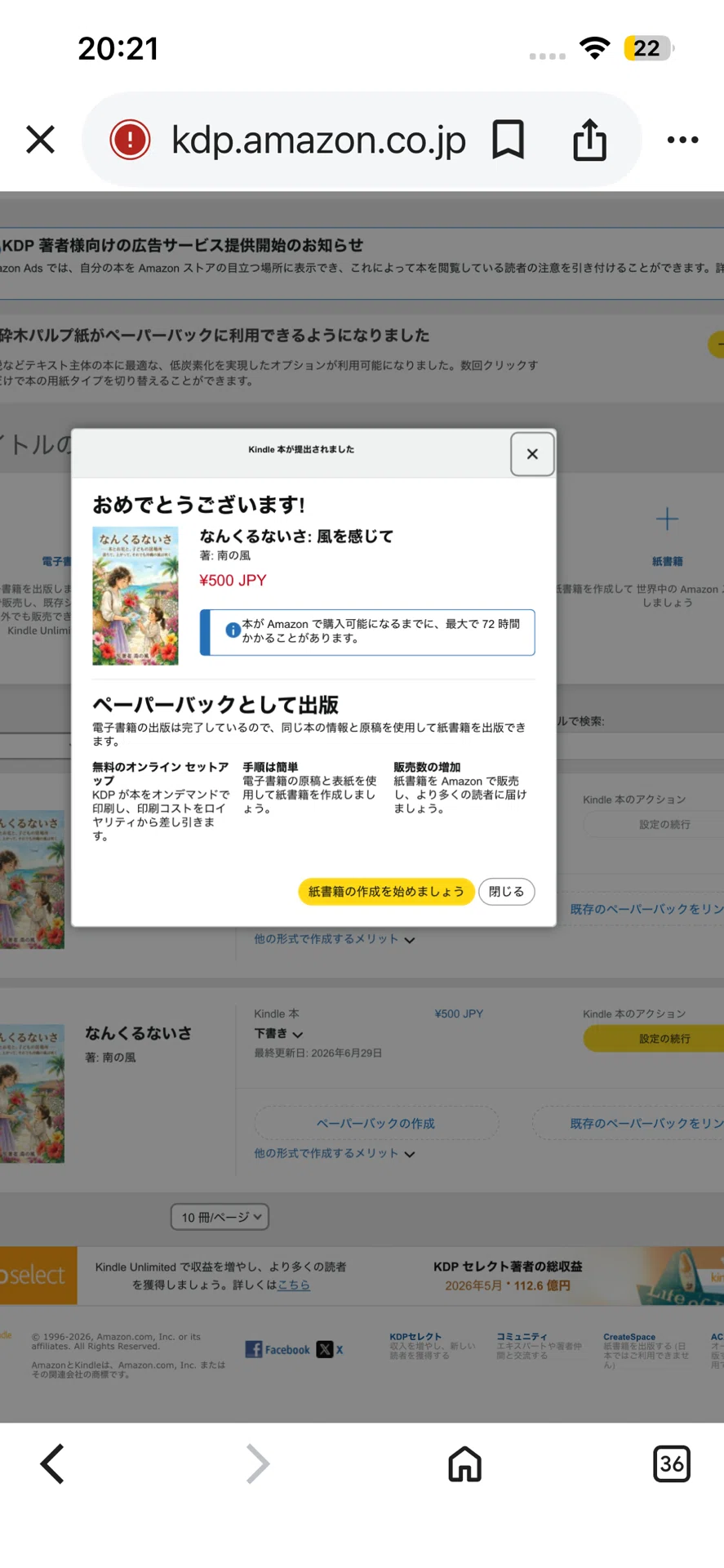Expand the first 他の形式で作成するメリット chevron
The image size is (724, 1568).
click(410, 940)
